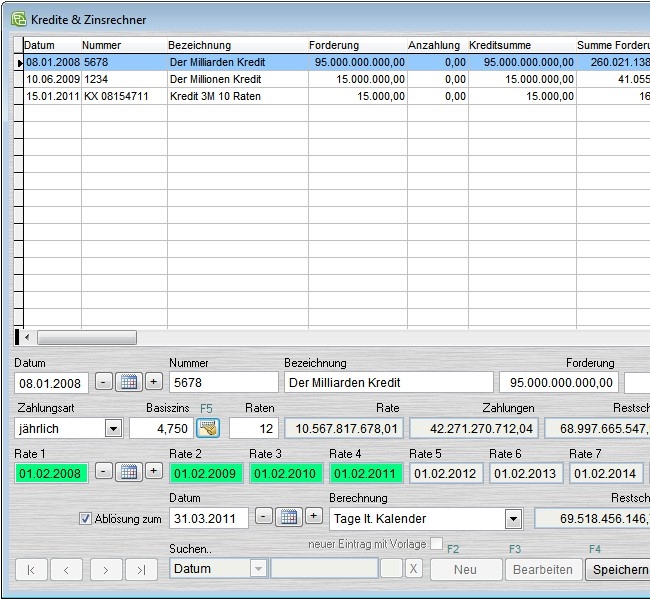
Task: Clear the search with the X button
Action: pos(413,569)
